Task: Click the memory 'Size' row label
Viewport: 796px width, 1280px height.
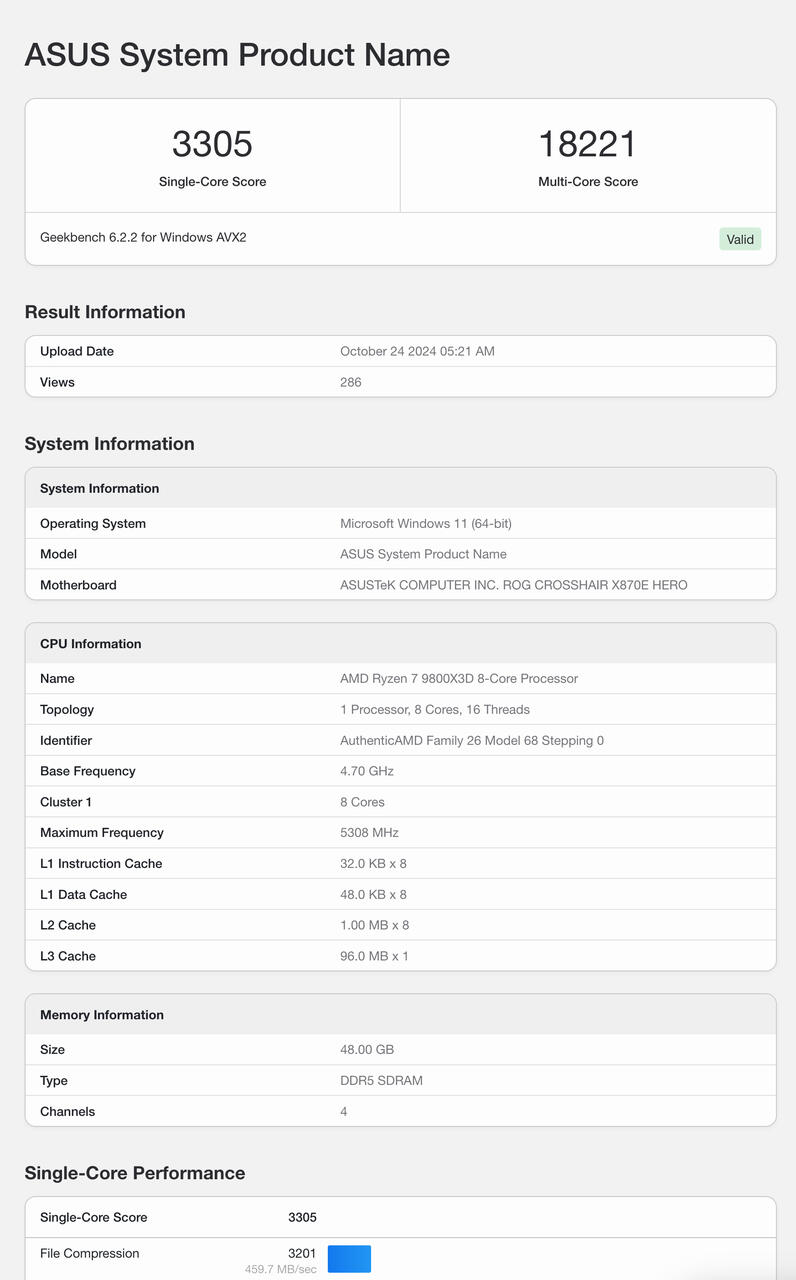Action: tap(53, 1049)
